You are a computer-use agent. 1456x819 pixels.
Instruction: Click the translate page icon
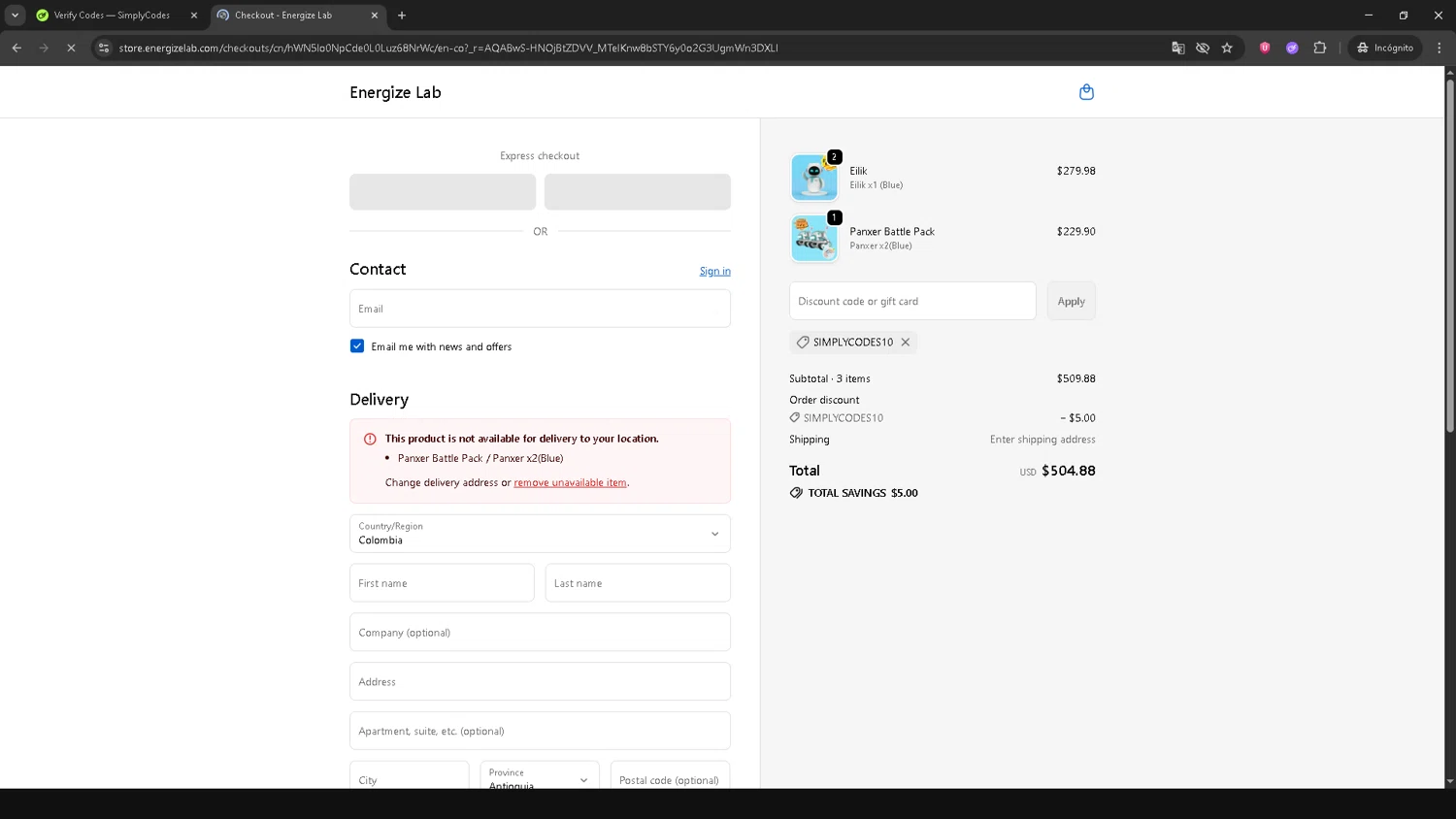pyautogui.click(x=1178, y=48)
